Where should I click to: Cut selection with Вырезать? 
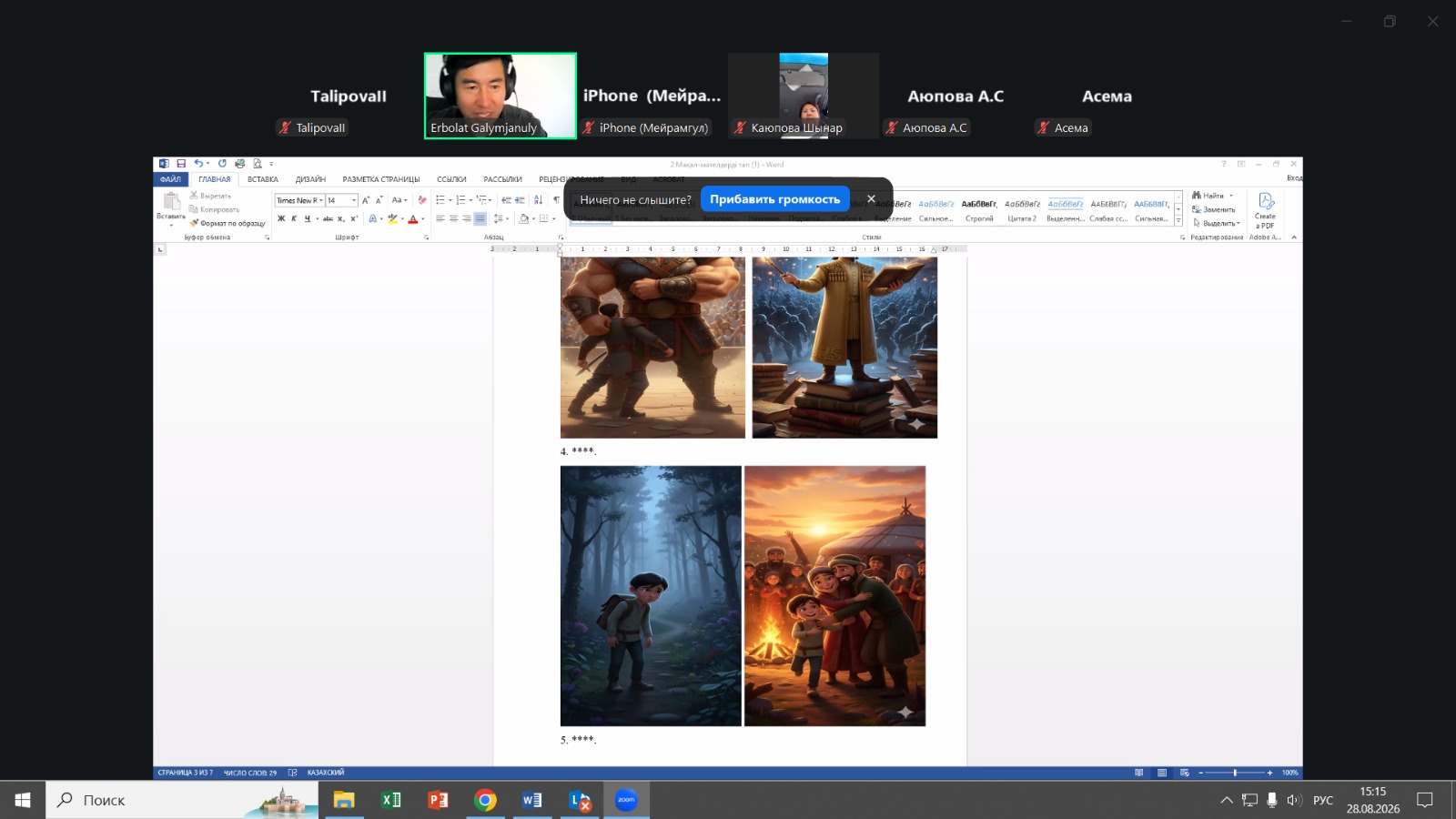point(210,196)
